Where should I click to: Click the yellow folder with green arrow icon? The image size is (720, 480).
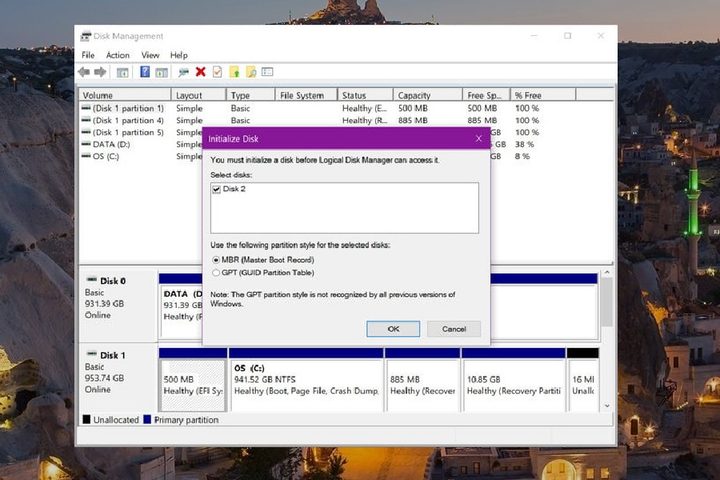pyautogui.click(x=234, y=72)
